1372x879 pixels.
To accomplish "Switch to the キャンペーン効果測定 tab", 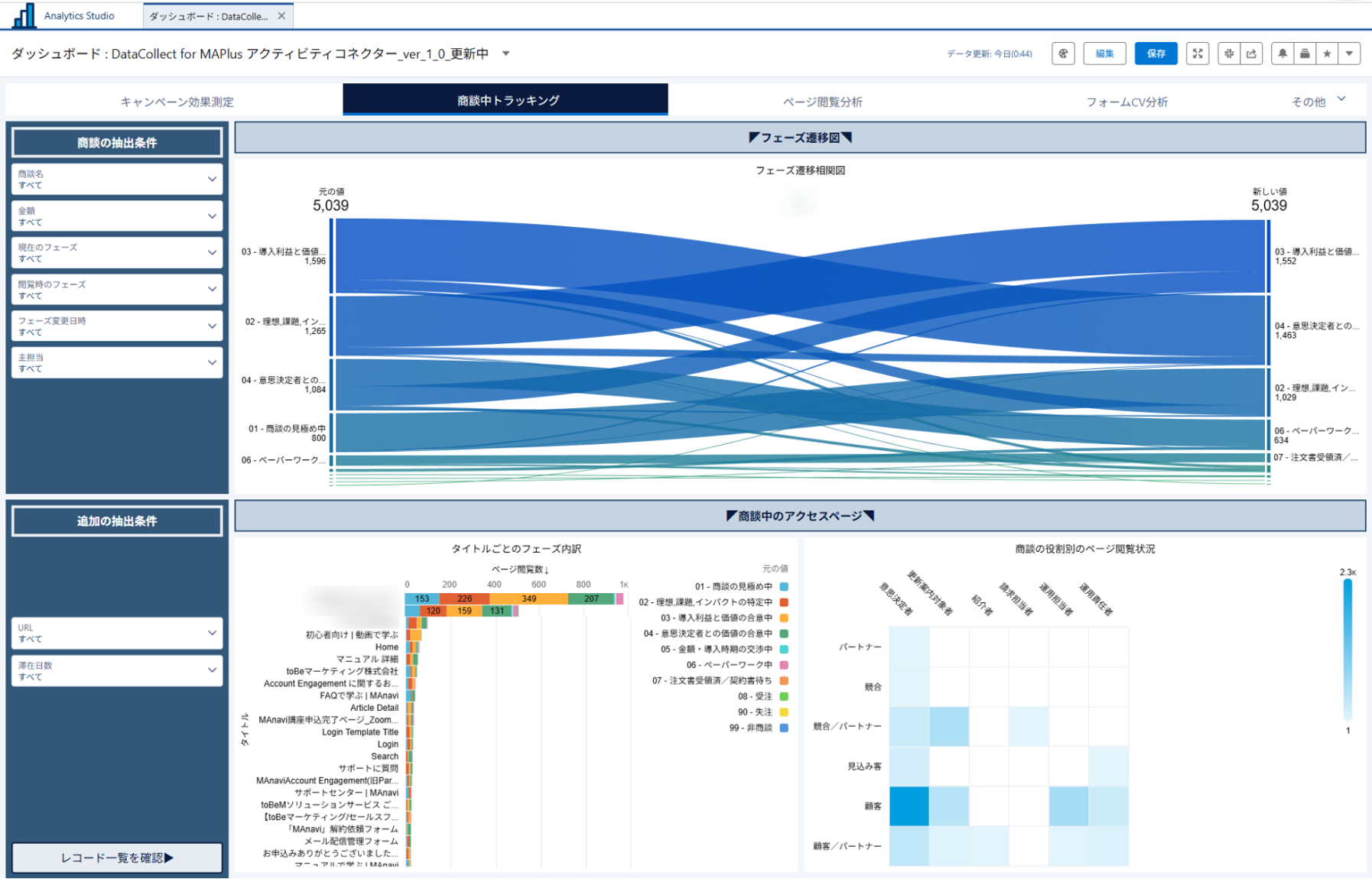I will pos(177,102).
